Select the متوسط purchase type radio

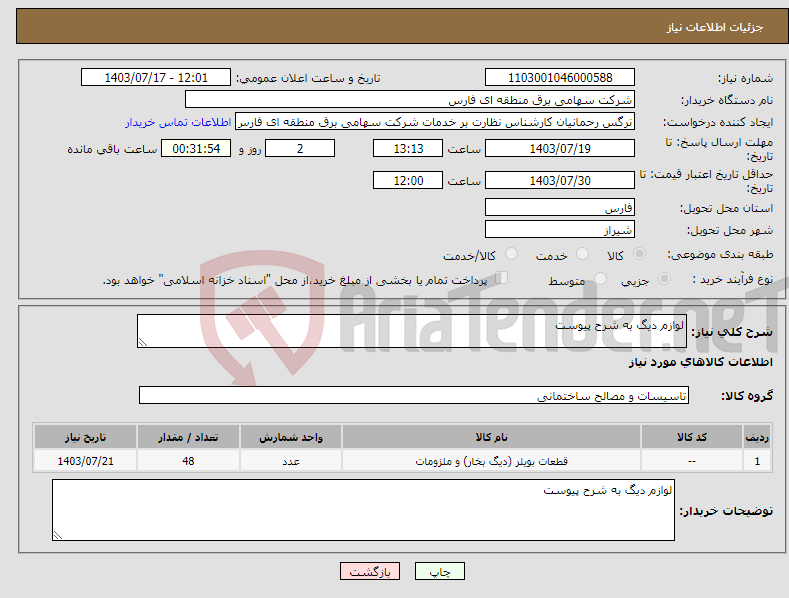click(x=600, y=278)
